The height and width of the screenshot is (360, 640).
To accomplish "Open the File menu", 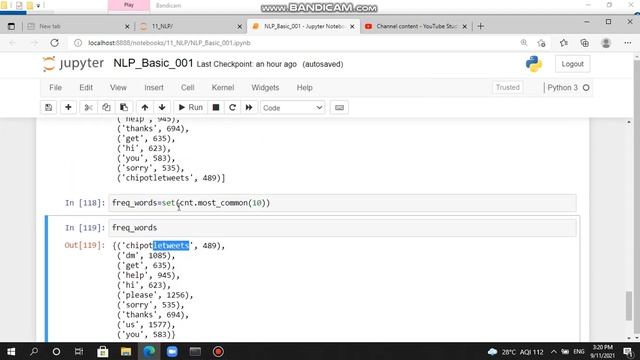I will pyautogui.click(x=56, y=88).
